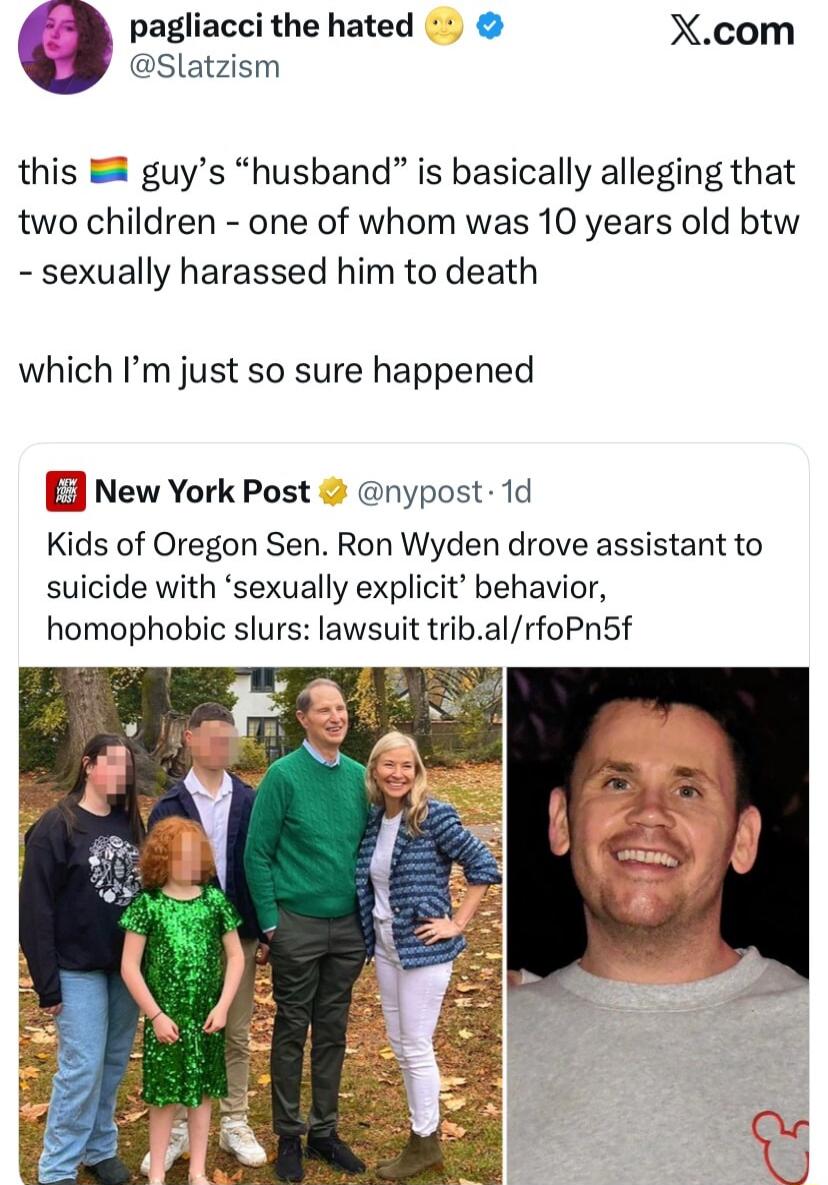Click the blue verified checkmark badge

[490, 27]
